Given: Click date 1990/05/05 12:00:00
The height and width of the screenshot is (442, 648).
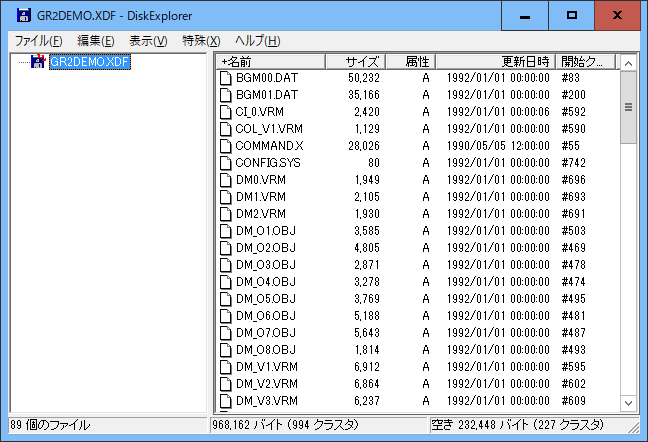Looking at the screenshot, I should click(x=498, y=146).
